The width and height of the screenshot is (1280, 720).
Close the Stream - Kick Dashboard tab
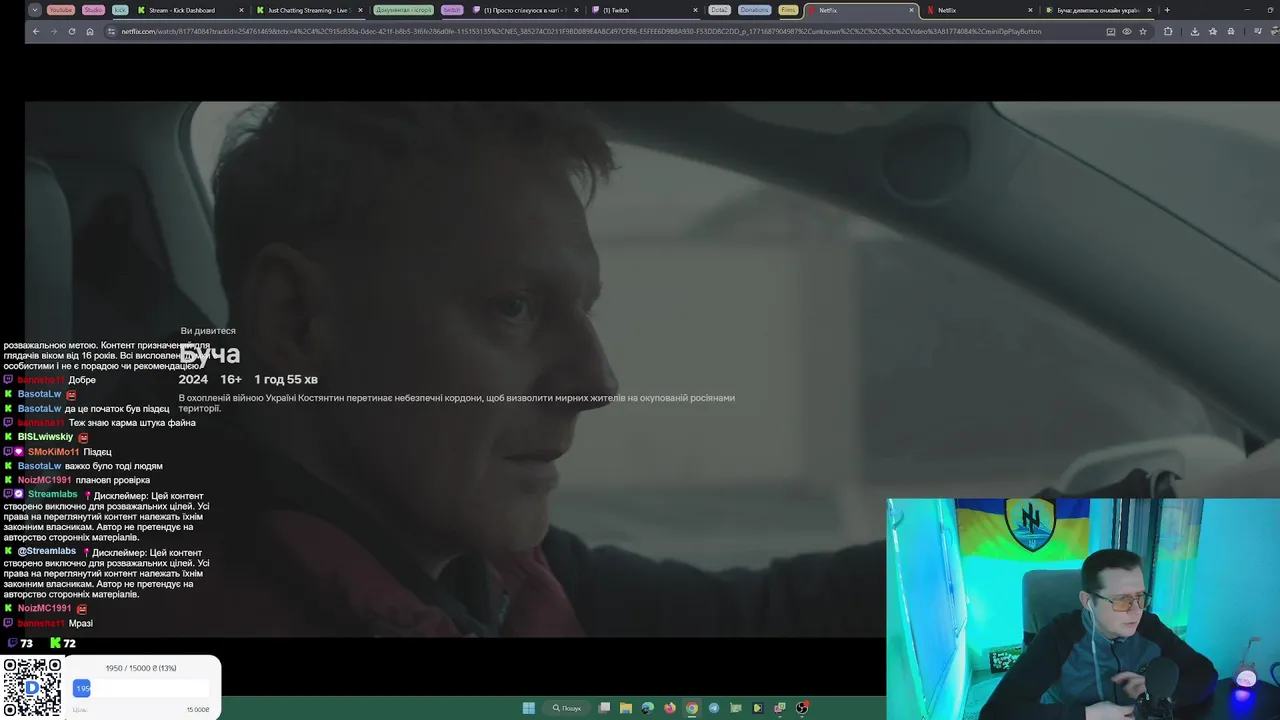(241, 10)
